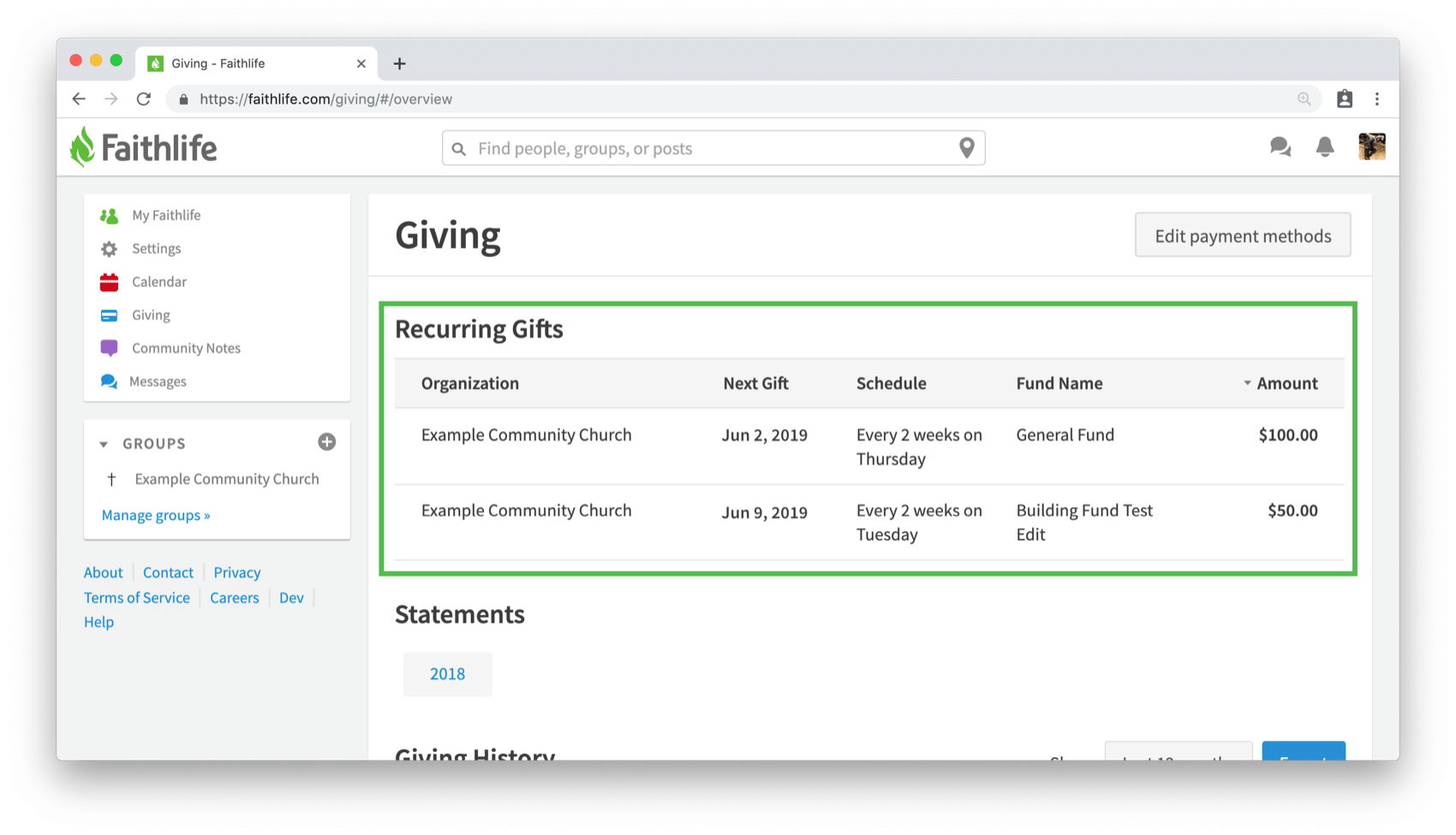Click the Faithlife flame logo
This screenshot has width=1456, height=835.
pos(82,146)
